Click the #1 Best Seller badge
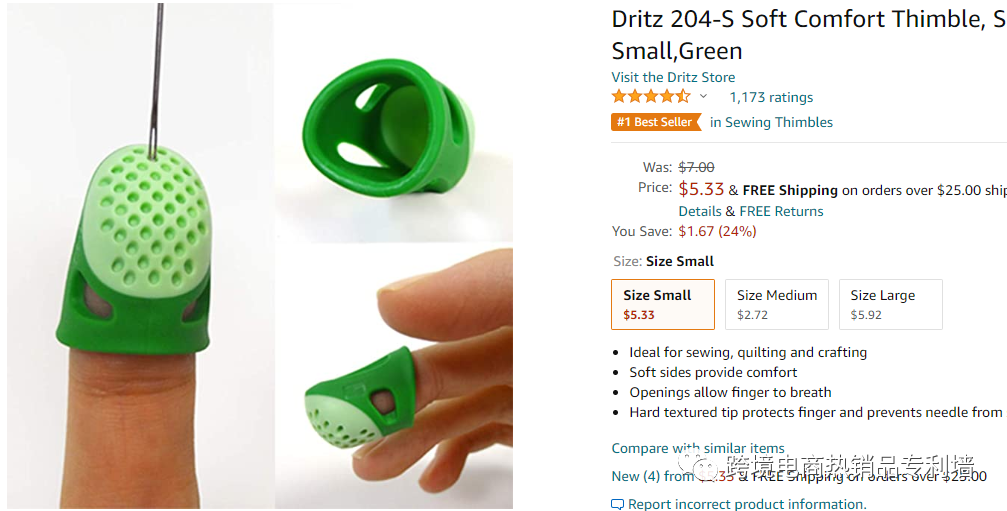The height and width of the screenshot is (511, 1007). coord(656,122)
